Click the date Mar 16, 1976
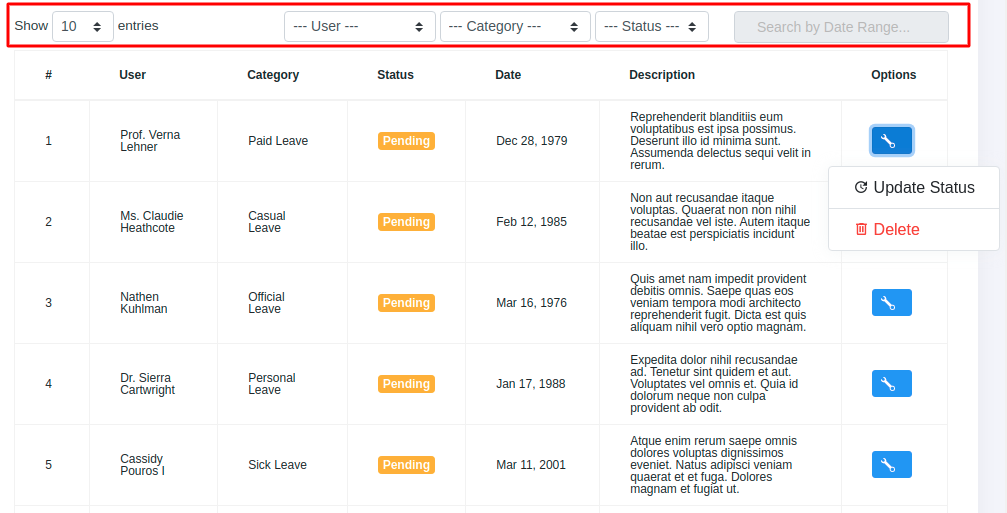 click(531, 302)
